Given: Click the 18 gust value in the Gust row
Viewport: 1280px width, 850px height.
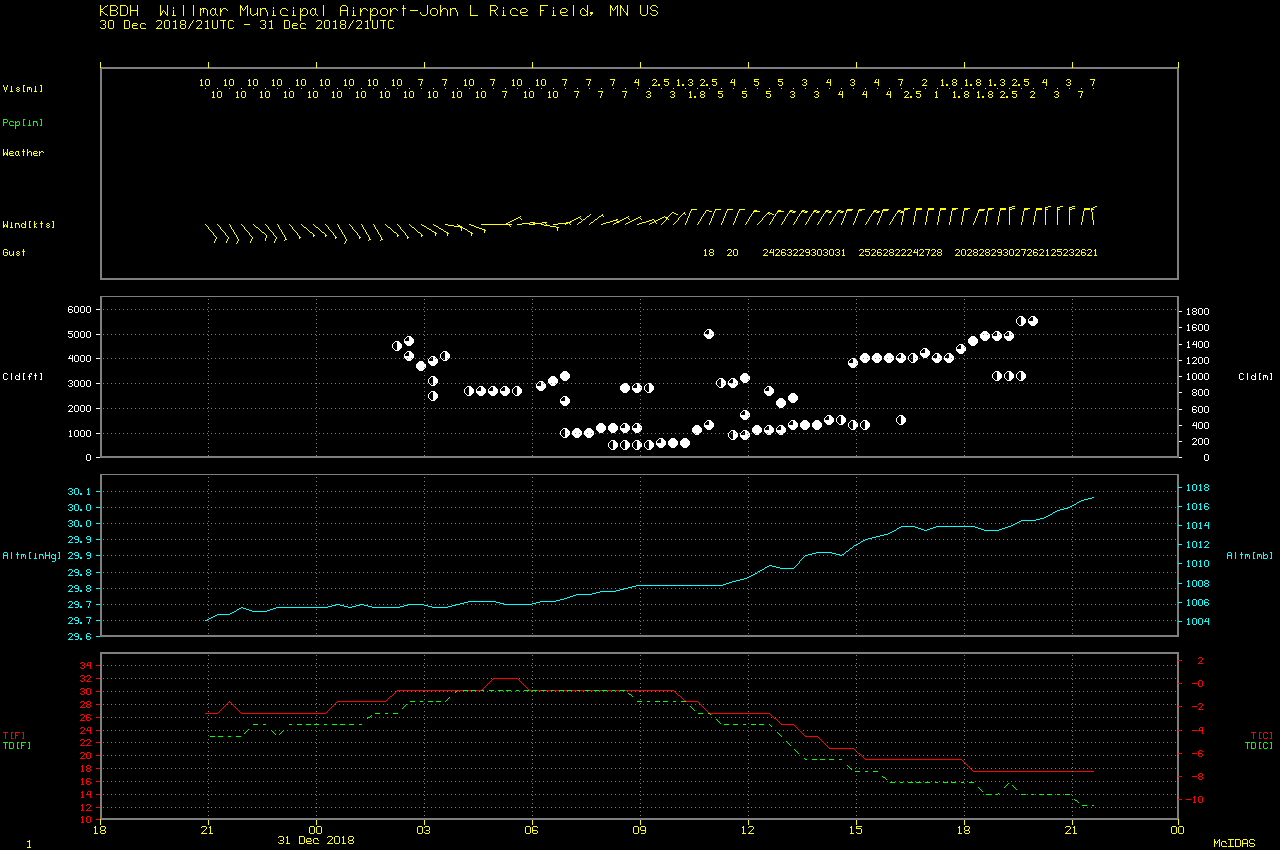Looking at the screenshot, I should (708, 253).
